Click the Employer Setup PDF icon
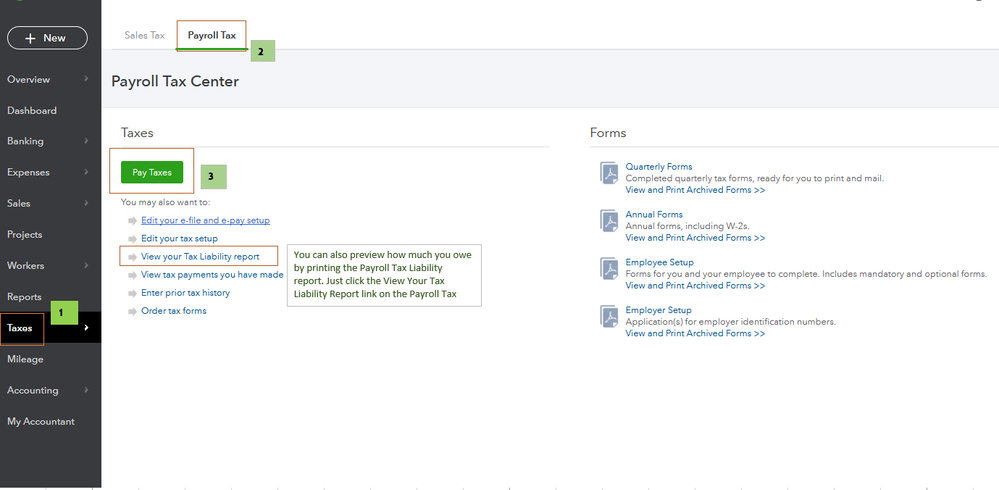 click(x=607, y=316)
